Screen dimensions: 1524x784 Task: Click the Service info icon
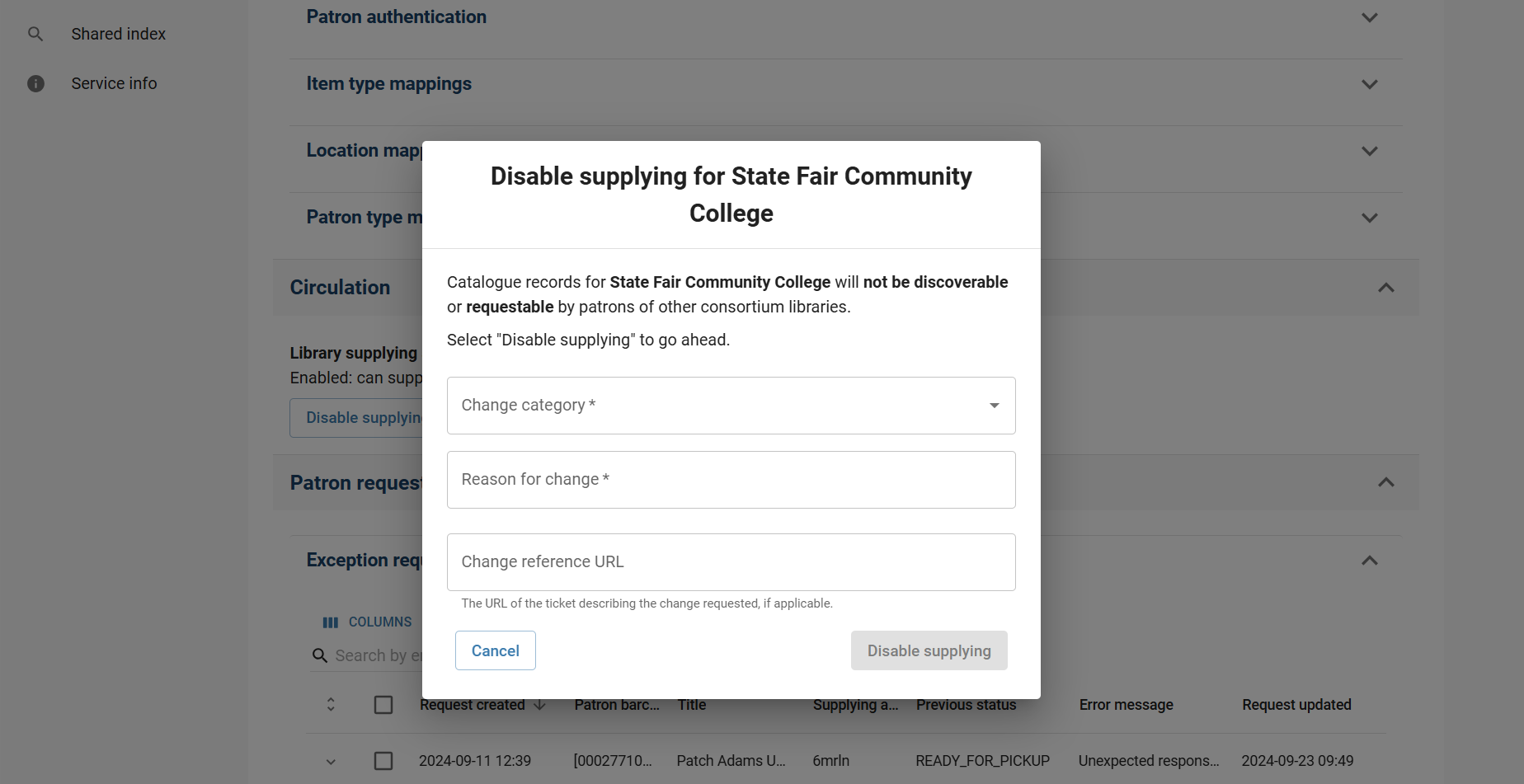pos(35,83)
